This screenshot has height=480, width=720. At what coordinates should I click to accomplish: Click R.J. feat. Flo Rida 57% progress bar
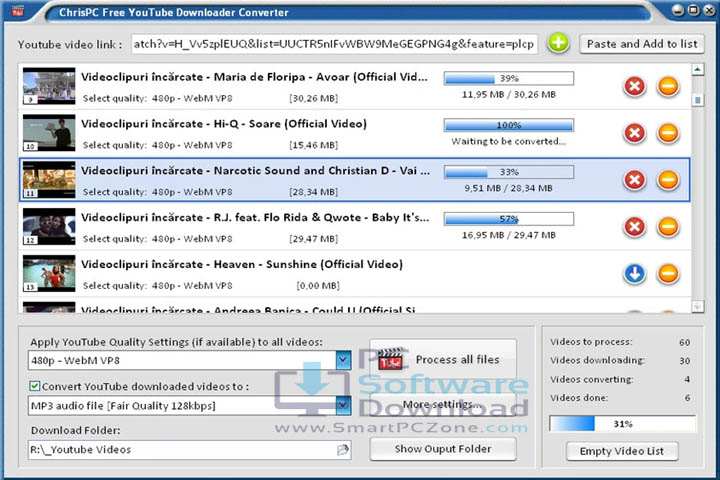(x=509, y=219)
